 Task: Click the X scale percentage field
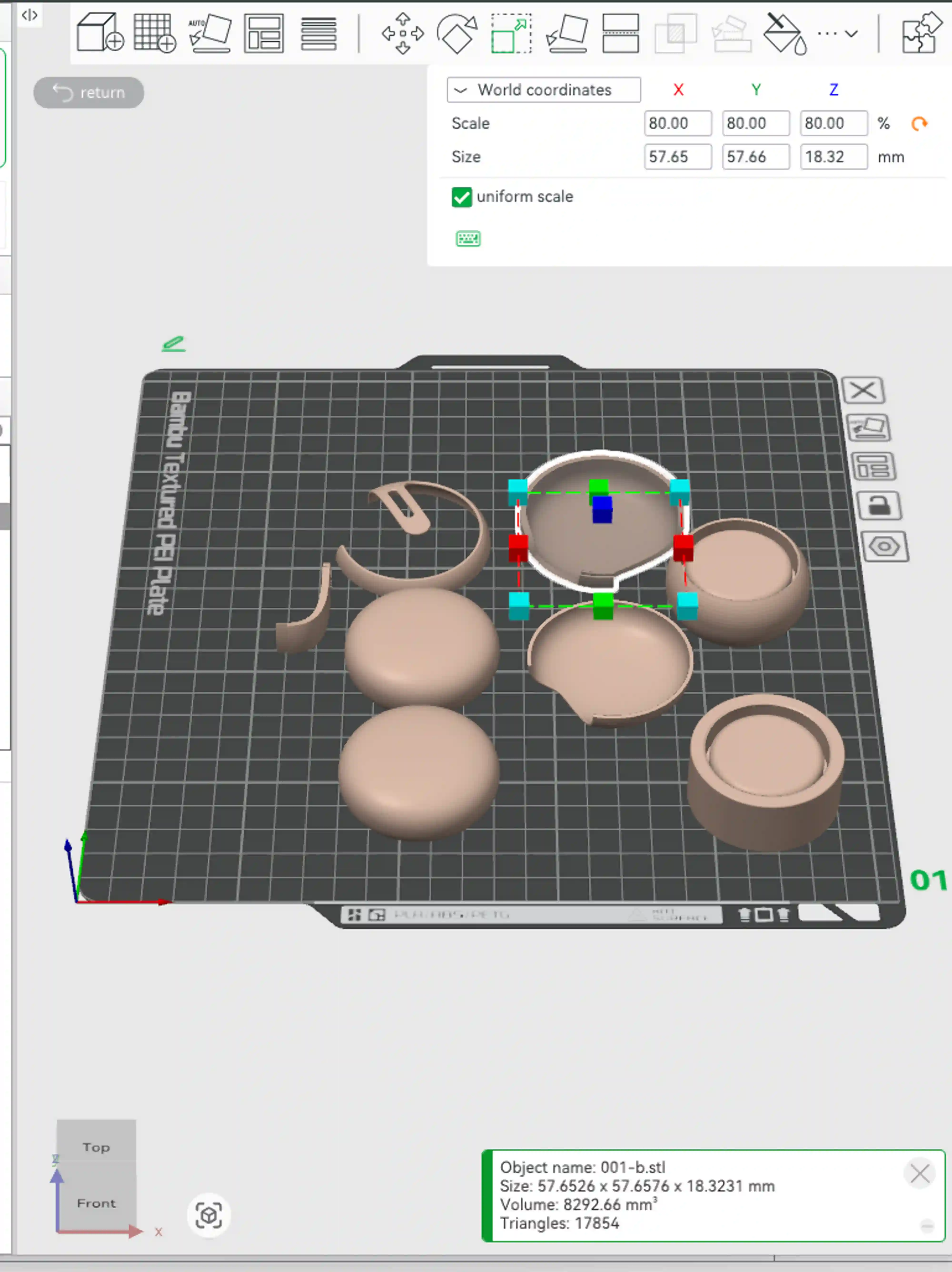677,124
